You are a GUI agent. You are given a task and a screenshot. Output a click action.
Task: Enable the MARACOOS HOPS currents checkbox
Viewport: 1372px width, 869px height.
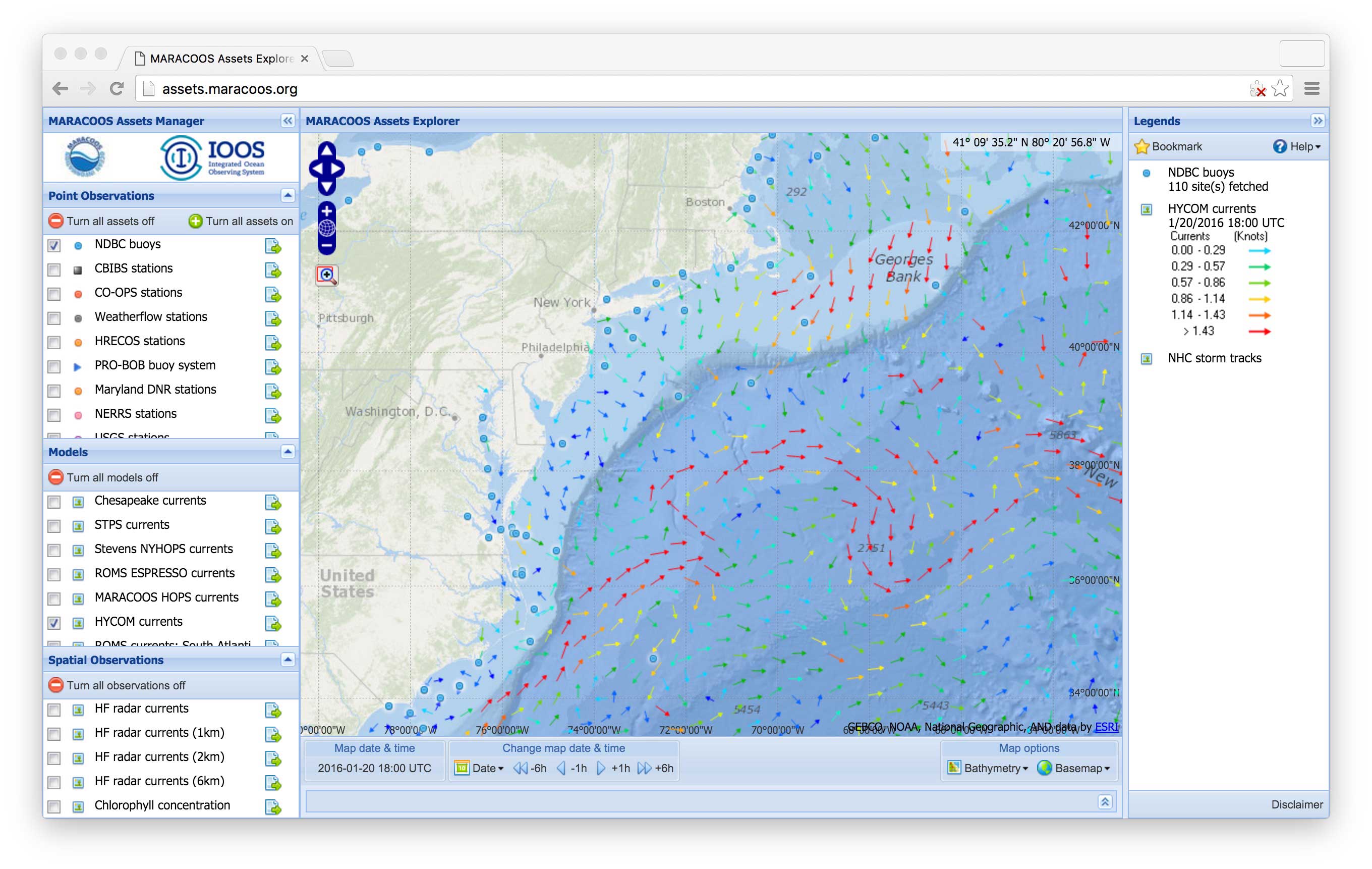click(54, 599)
